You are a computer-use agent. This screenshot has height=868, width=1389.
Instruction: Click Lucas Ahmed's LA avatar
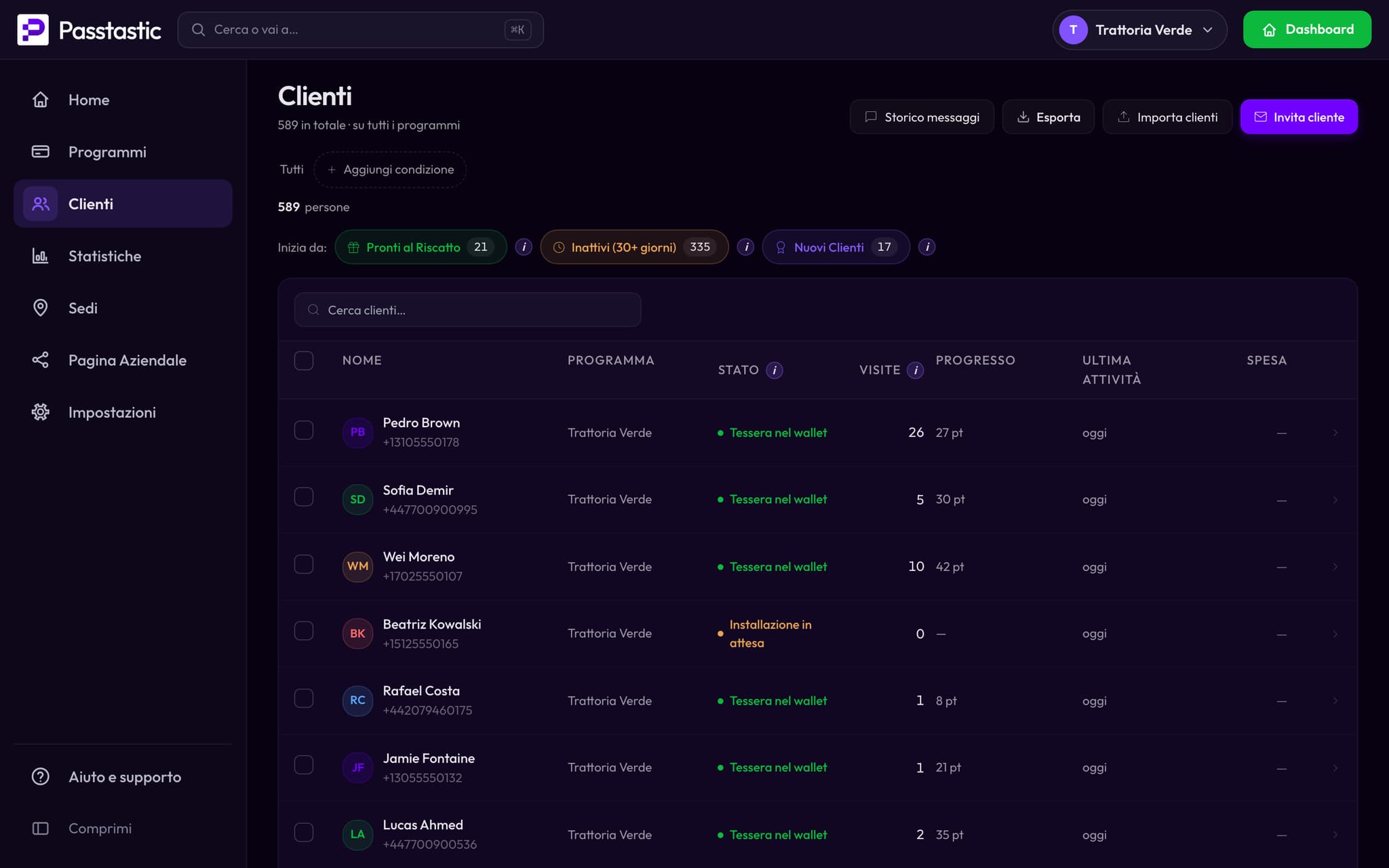tap(357, 835)
